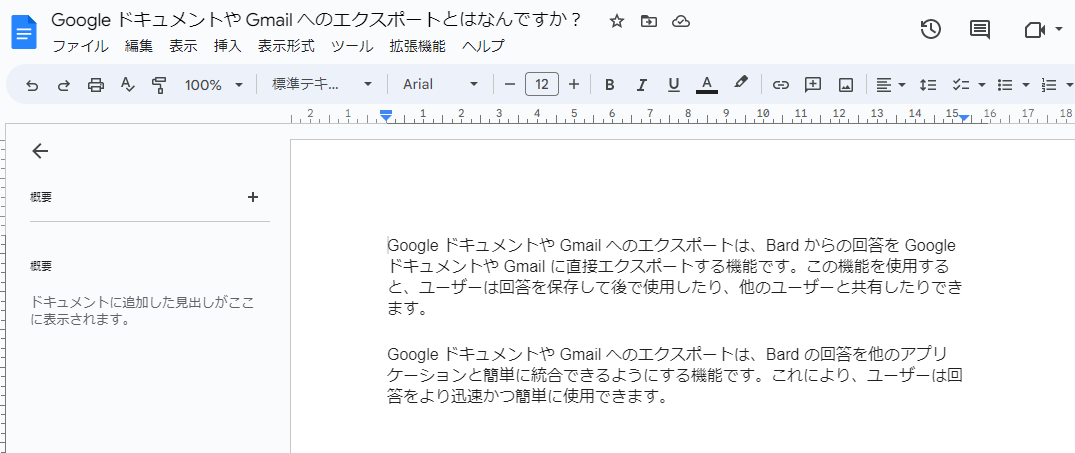Viewport: 1075px width, 453px height.
Task: Open the 表示 menu
Action: coord(183,46)
